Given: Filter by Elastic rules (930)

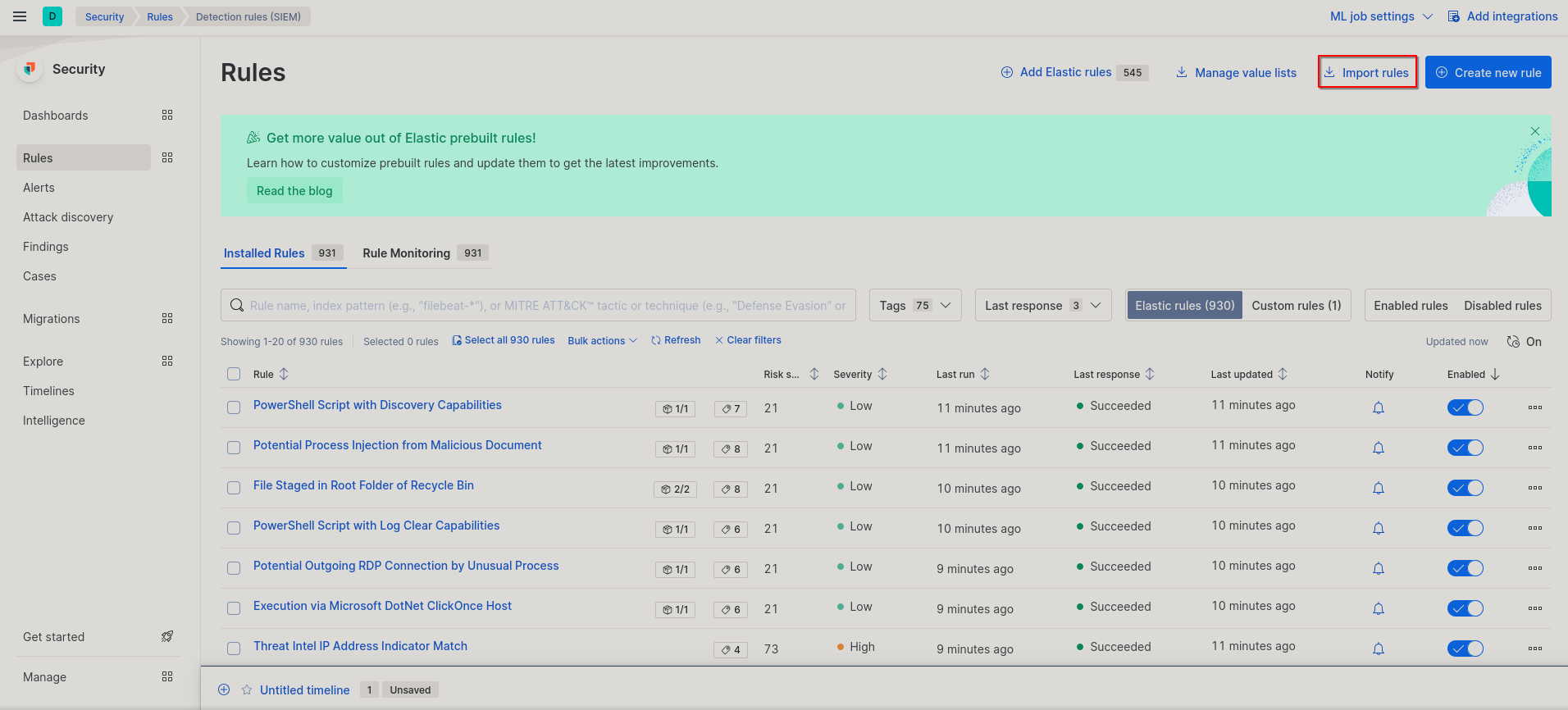Looking at the screenshot, I should point(1185,305).
